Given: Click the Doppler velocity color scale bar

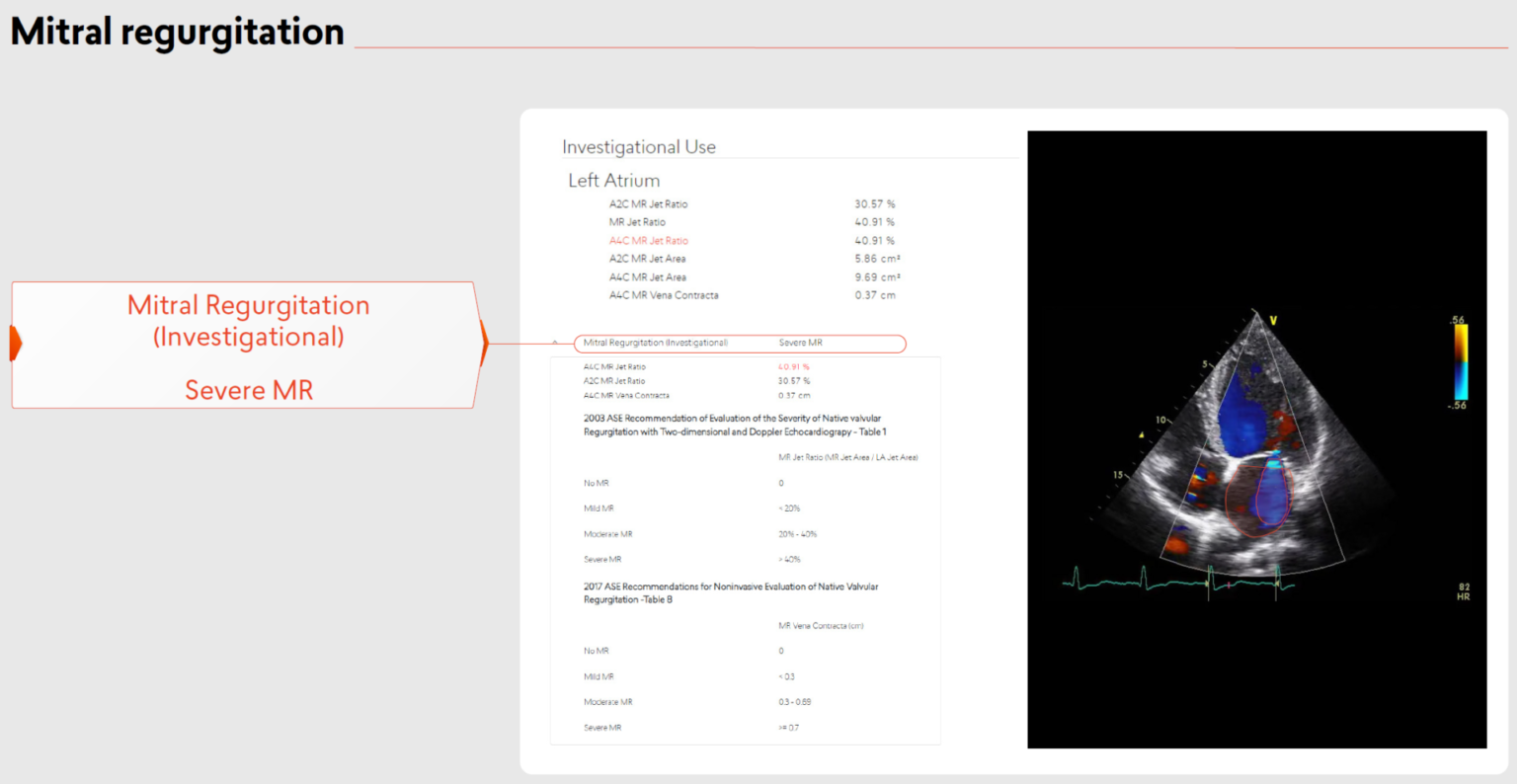Looking at the screenshot, I should [x=1460, y=361].
